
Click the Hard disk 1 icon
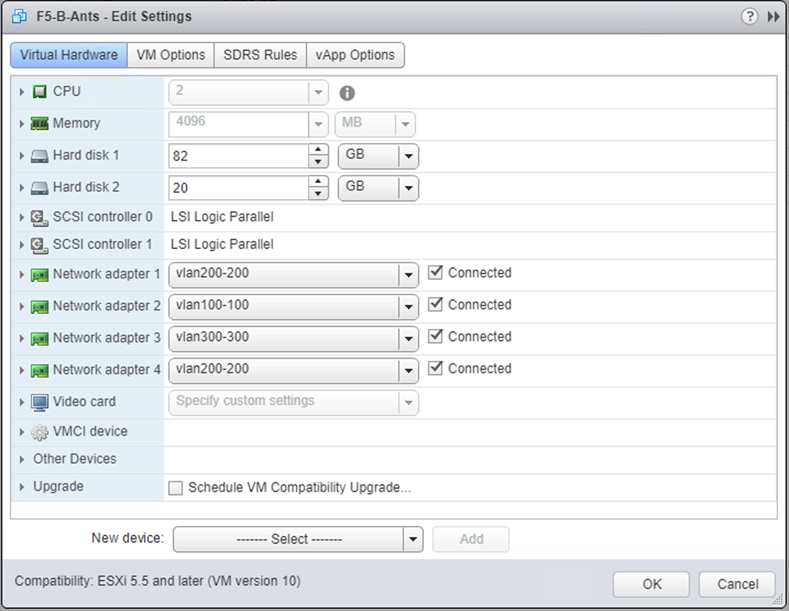40,156
